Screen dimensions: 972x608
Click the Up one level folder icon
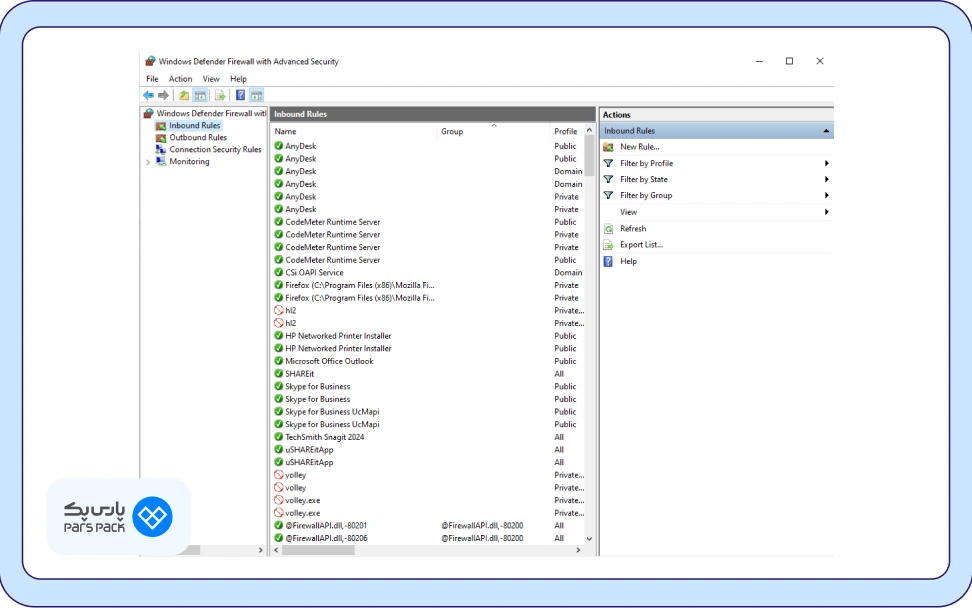tap(184, 95)
